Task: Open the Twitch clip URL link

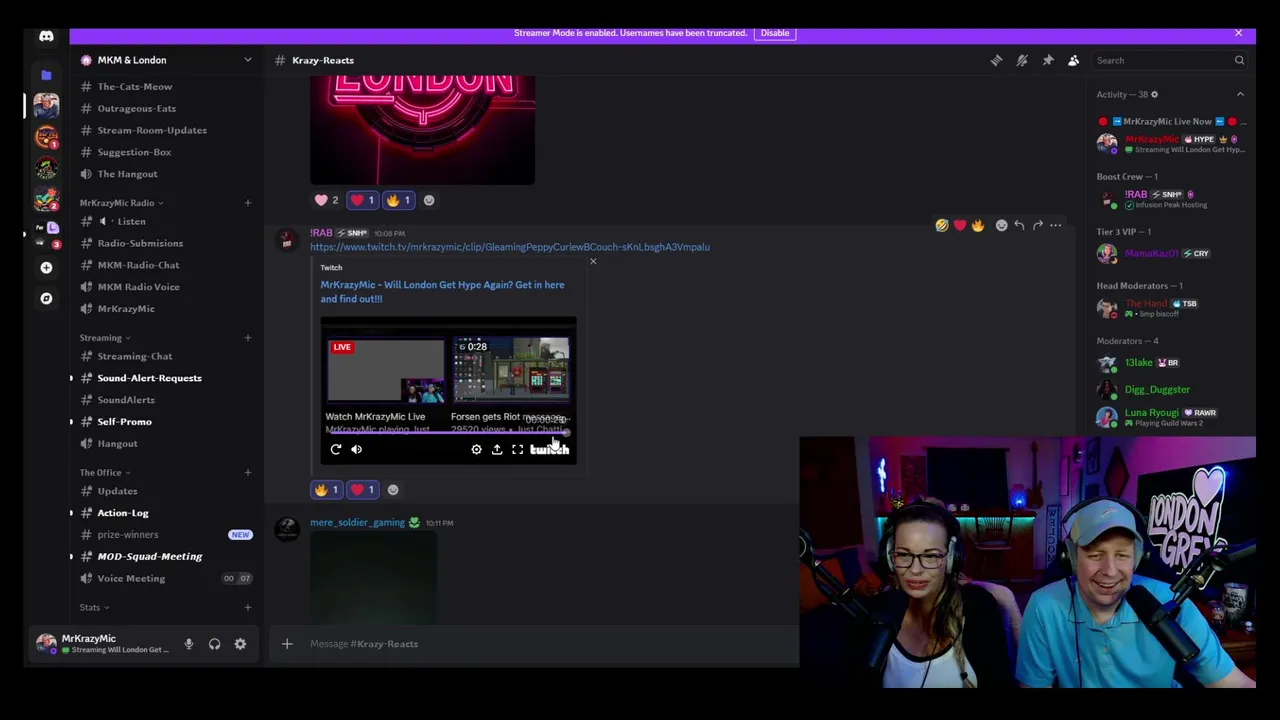Action: click(510, 247)
